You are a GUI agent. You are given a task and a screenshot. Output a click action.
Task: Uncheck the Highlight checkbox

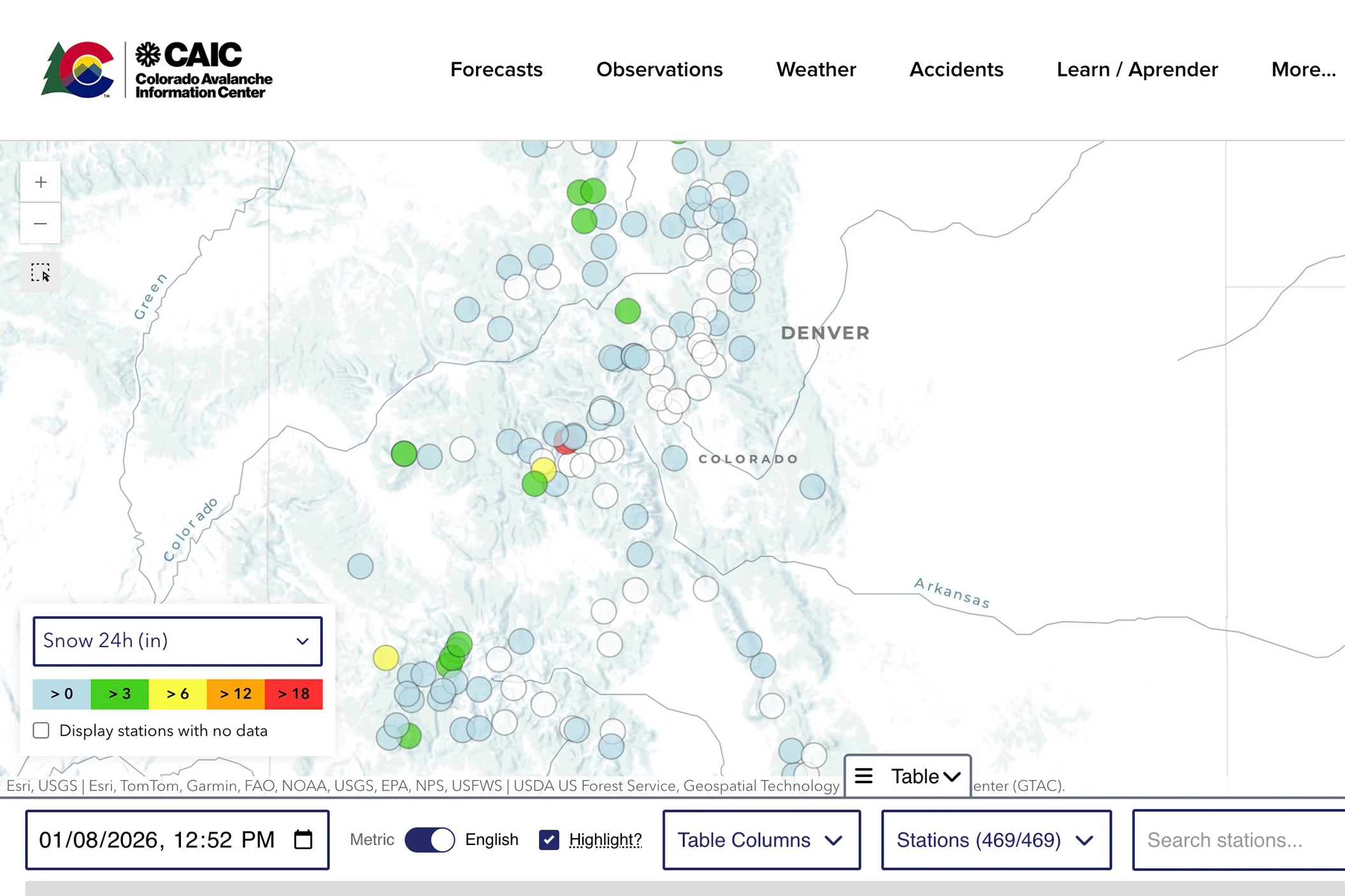point(549,840)
